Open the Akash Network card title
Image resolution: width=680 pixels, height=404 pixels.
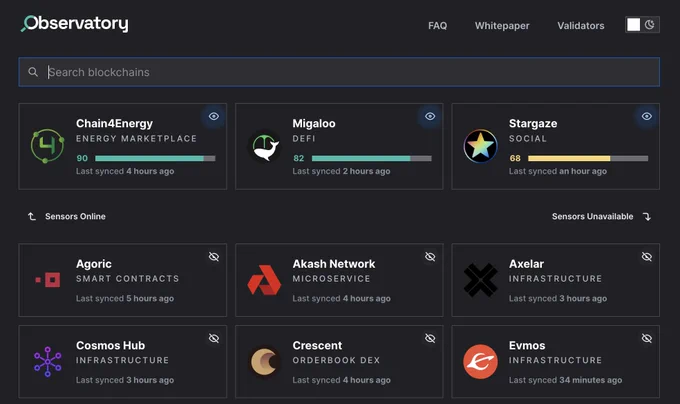coord(333,264)
